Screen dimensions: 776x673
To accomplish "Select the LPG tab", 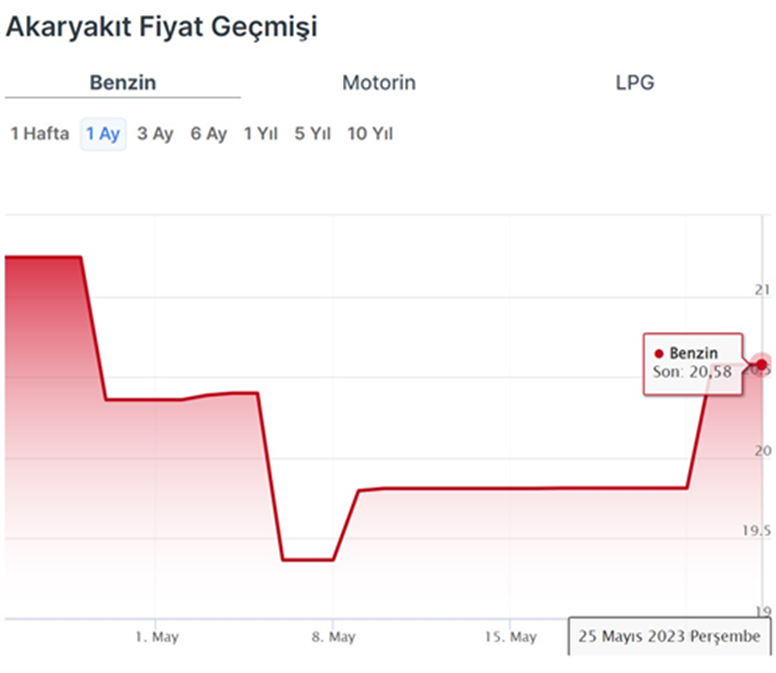I will 635,83.
